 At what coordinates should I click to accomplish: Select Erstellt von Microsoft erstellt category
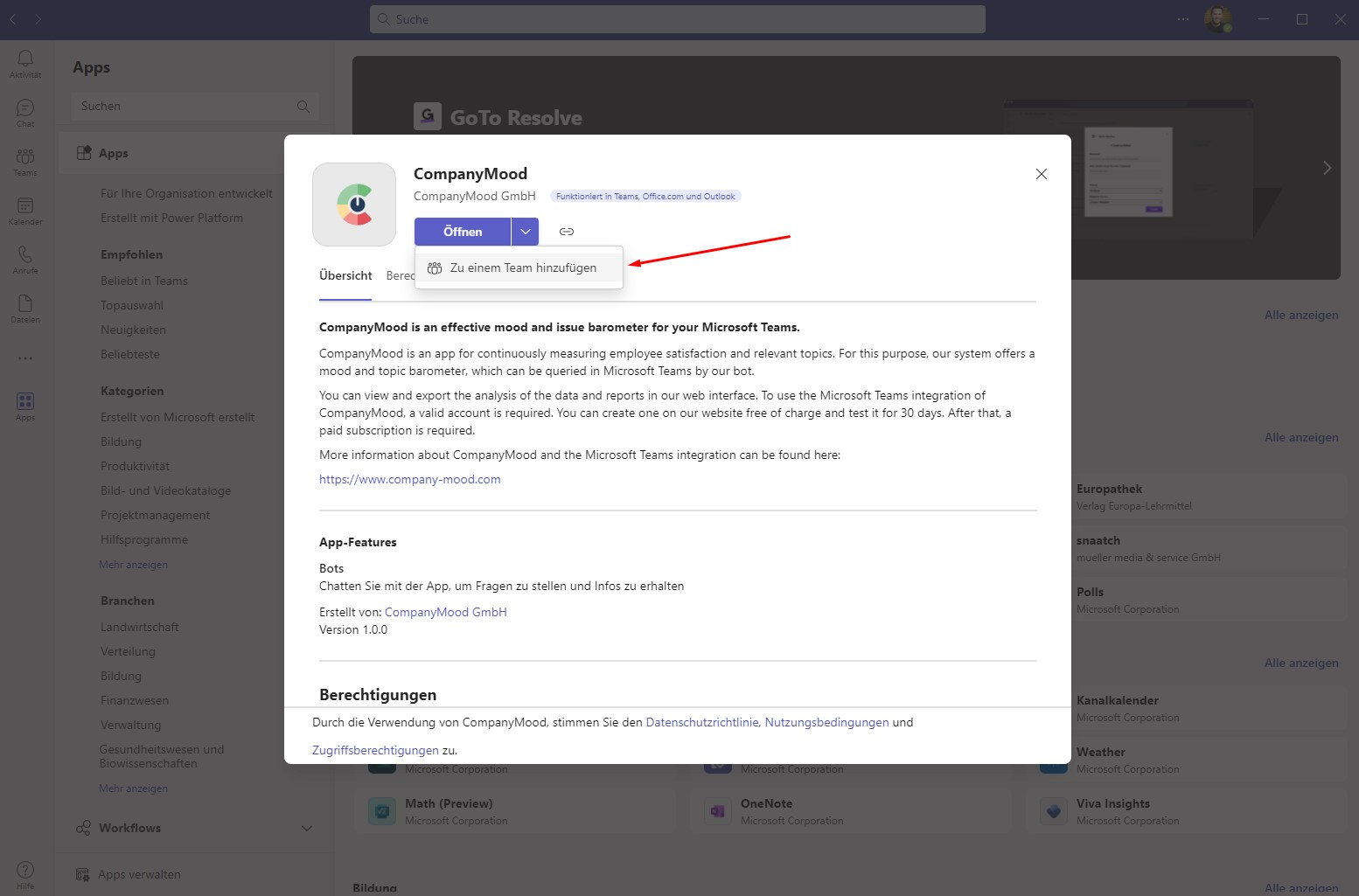(178, 417)
